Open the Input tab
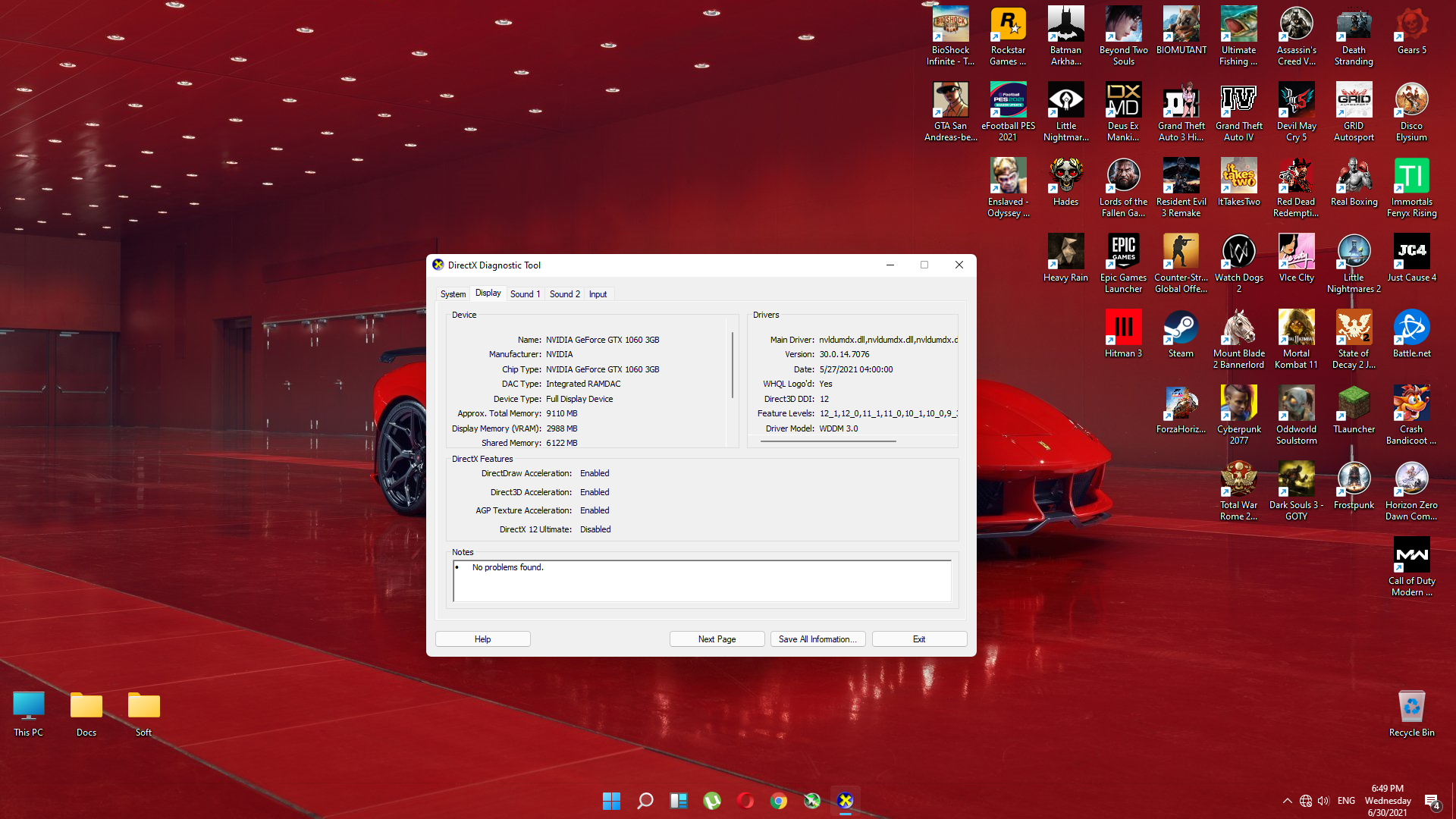 point(598,294)
